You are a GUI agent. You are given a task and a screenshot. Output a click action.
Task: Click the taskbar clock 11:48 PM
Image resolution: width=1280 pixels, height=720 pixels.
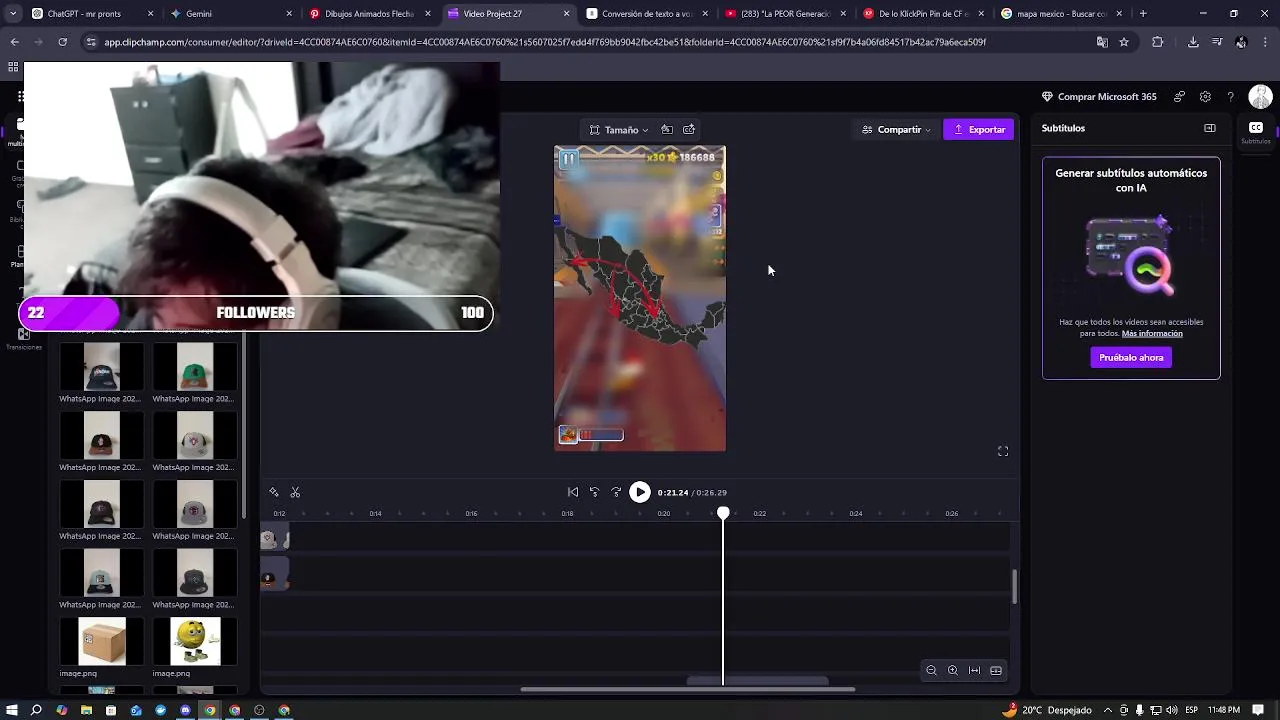(1224, 710)
